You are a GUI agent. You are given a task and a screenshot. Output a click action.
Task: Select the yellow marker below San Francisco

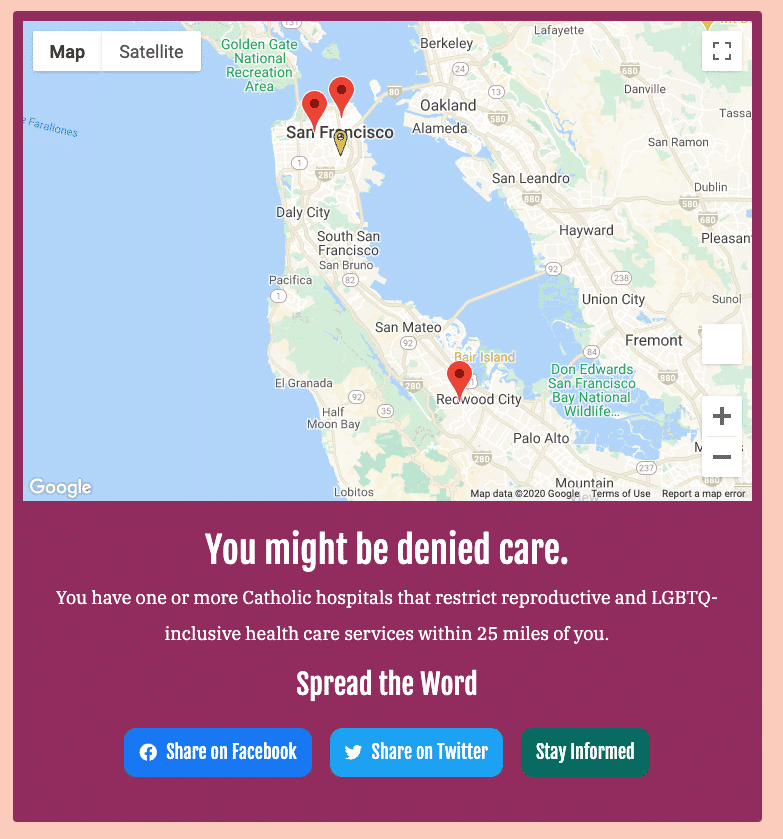[340, 143]
